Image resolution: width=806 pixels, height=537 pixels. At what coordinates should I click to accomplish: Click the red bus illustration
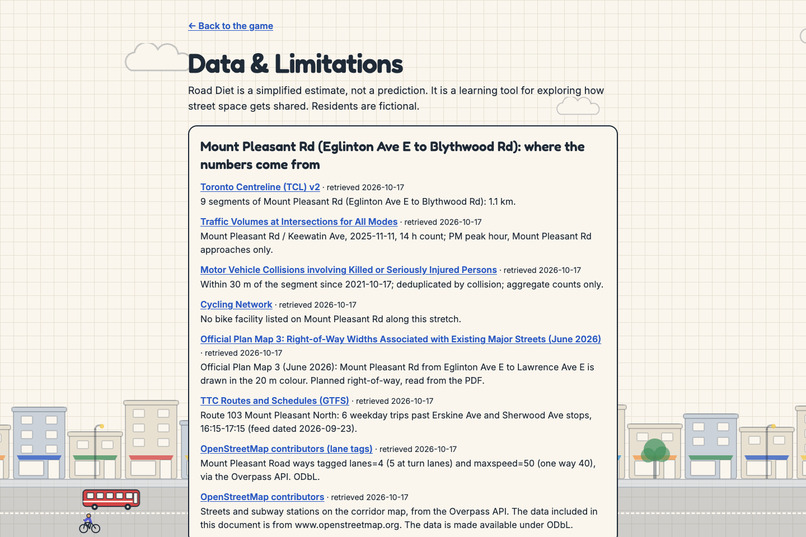tap(111, 498)
